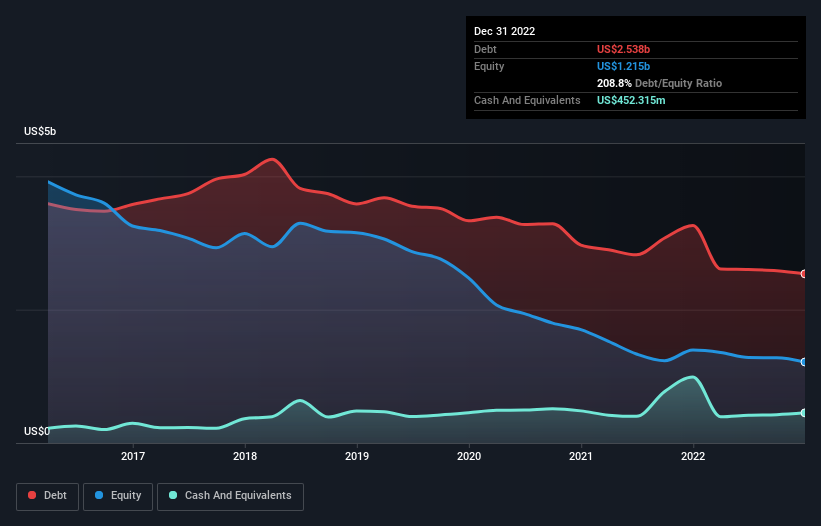Click the Dec 31 2022 tooltip date

pyautogui.click(x=504, y=31)
